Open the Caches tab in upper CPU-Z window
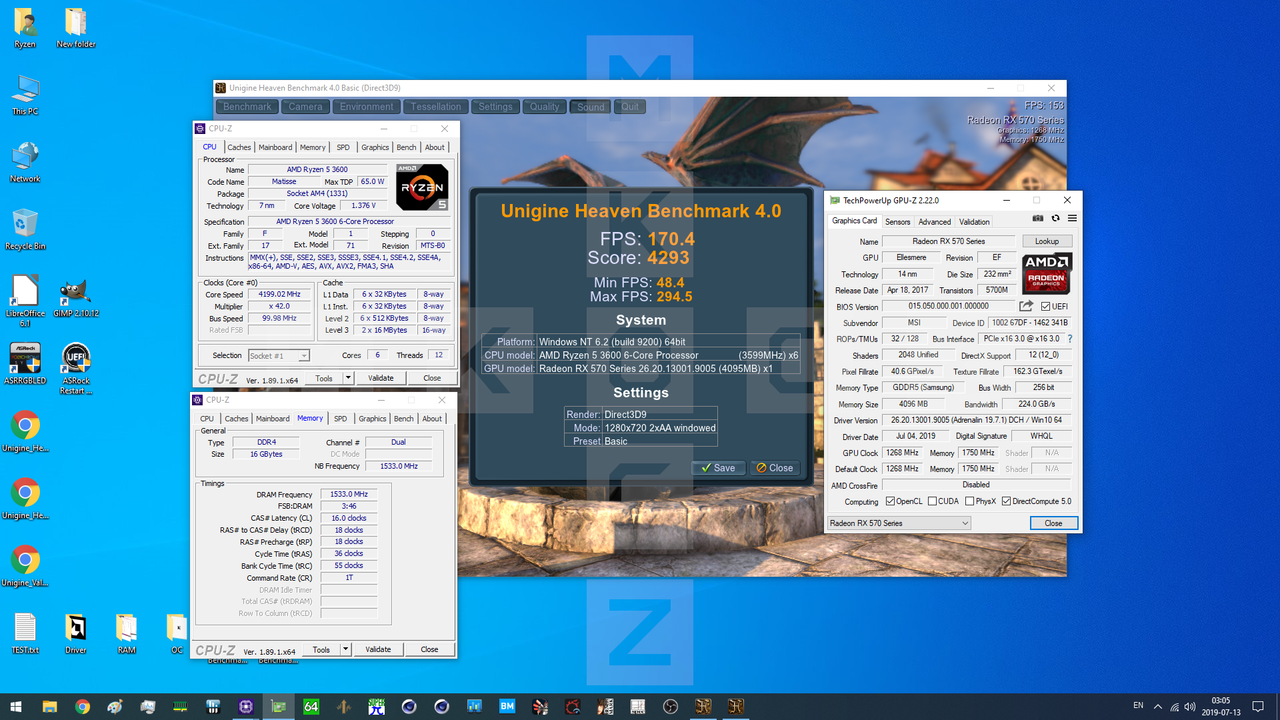The height and width of the screenshot is (720, 1280). (239, 147)
